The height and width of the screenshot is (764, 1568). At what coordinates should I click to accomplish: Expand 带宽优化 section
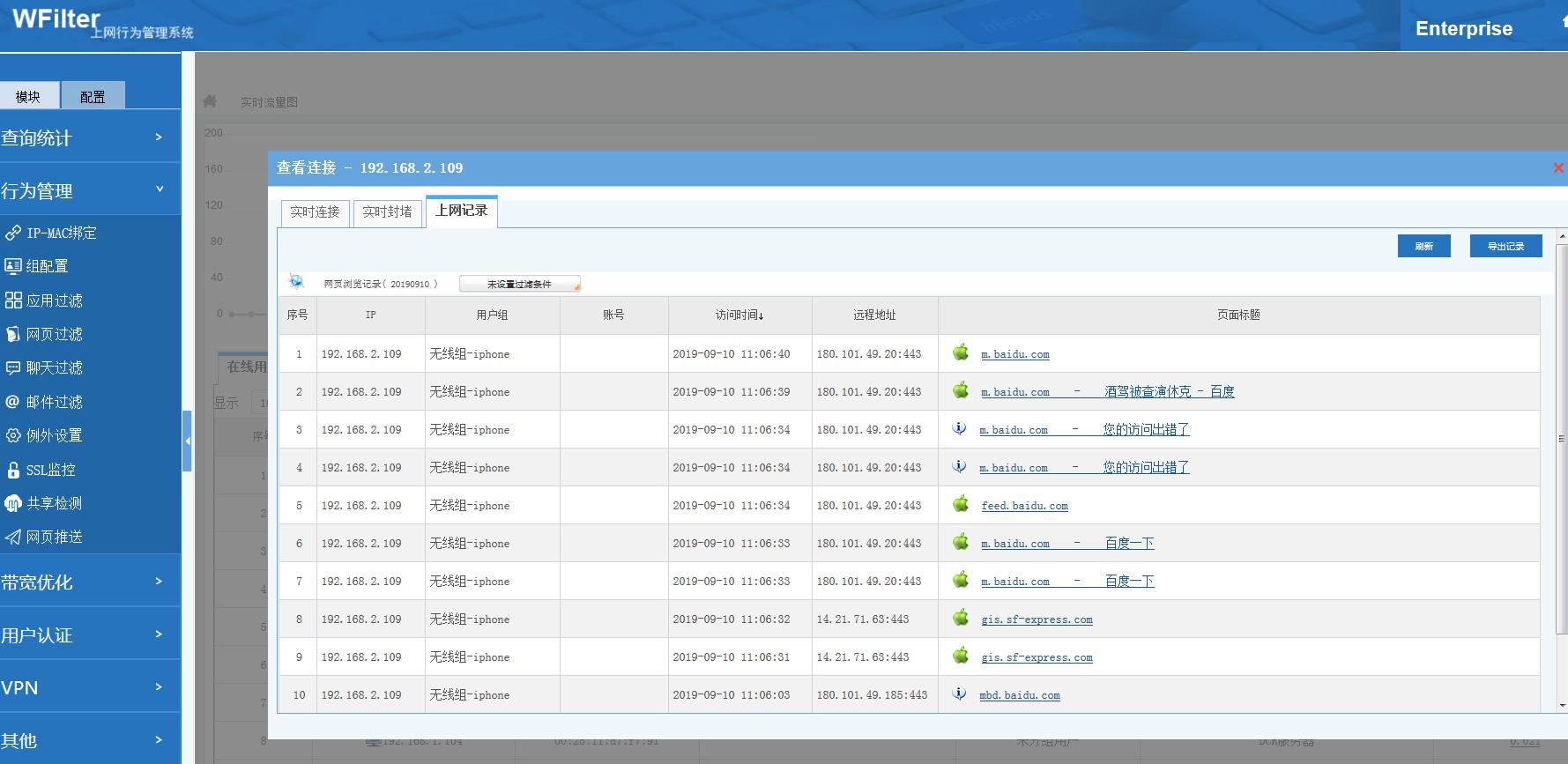pyautogui.click(x=90, y=582)
